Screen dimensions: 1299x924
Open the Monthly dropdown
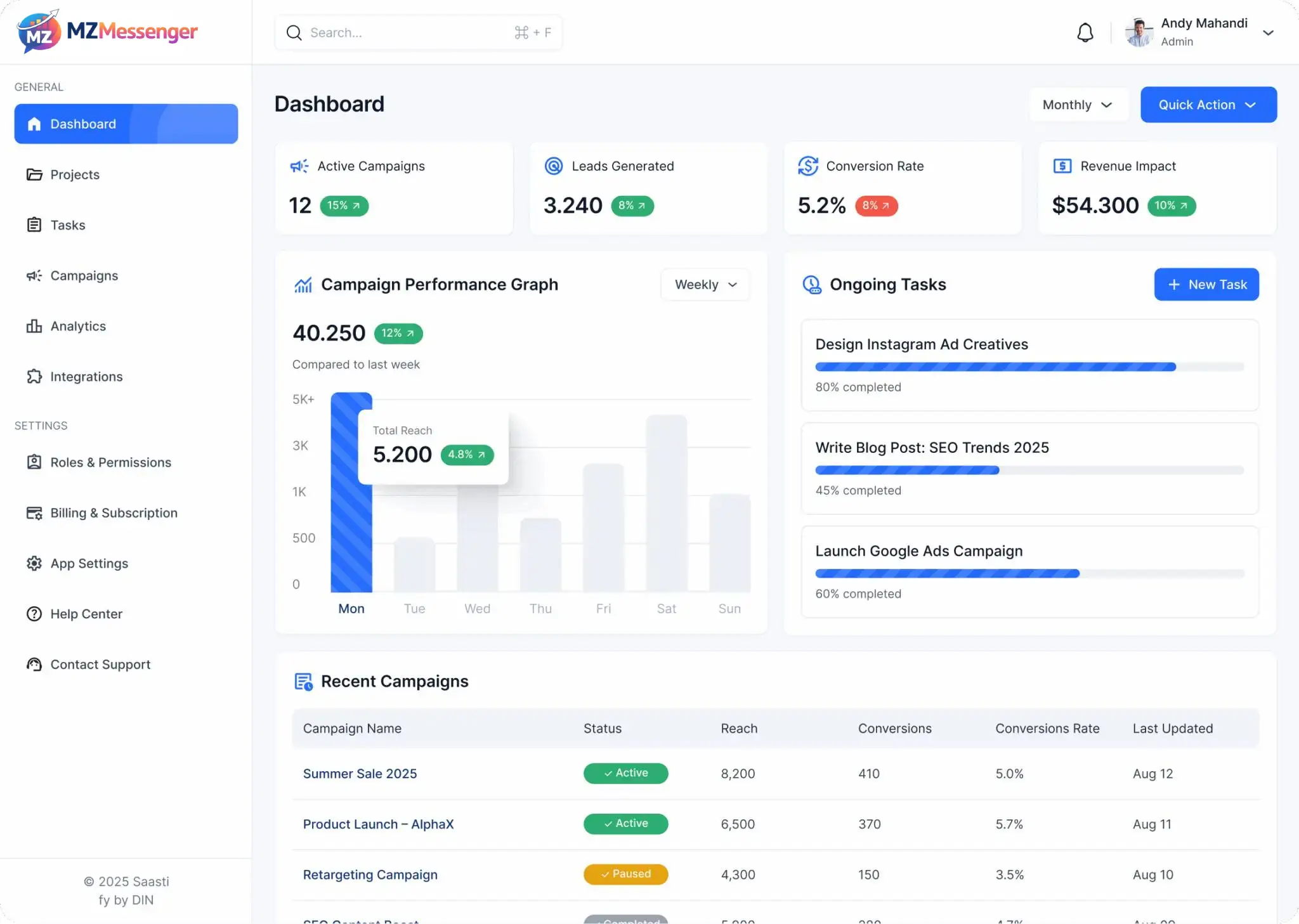1078,104
